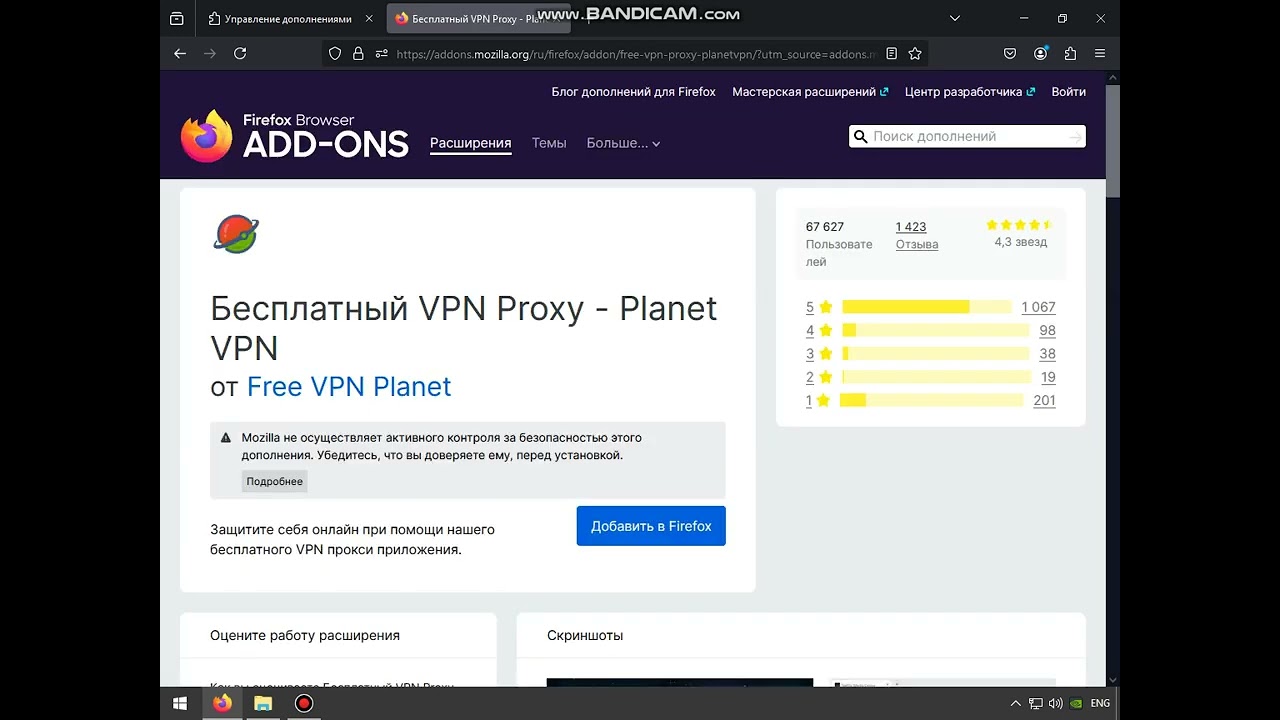Click the Firefox Browser ADD-ONS logo
The height and width of the screenshot is (720, 1280).
coord(295,135)
